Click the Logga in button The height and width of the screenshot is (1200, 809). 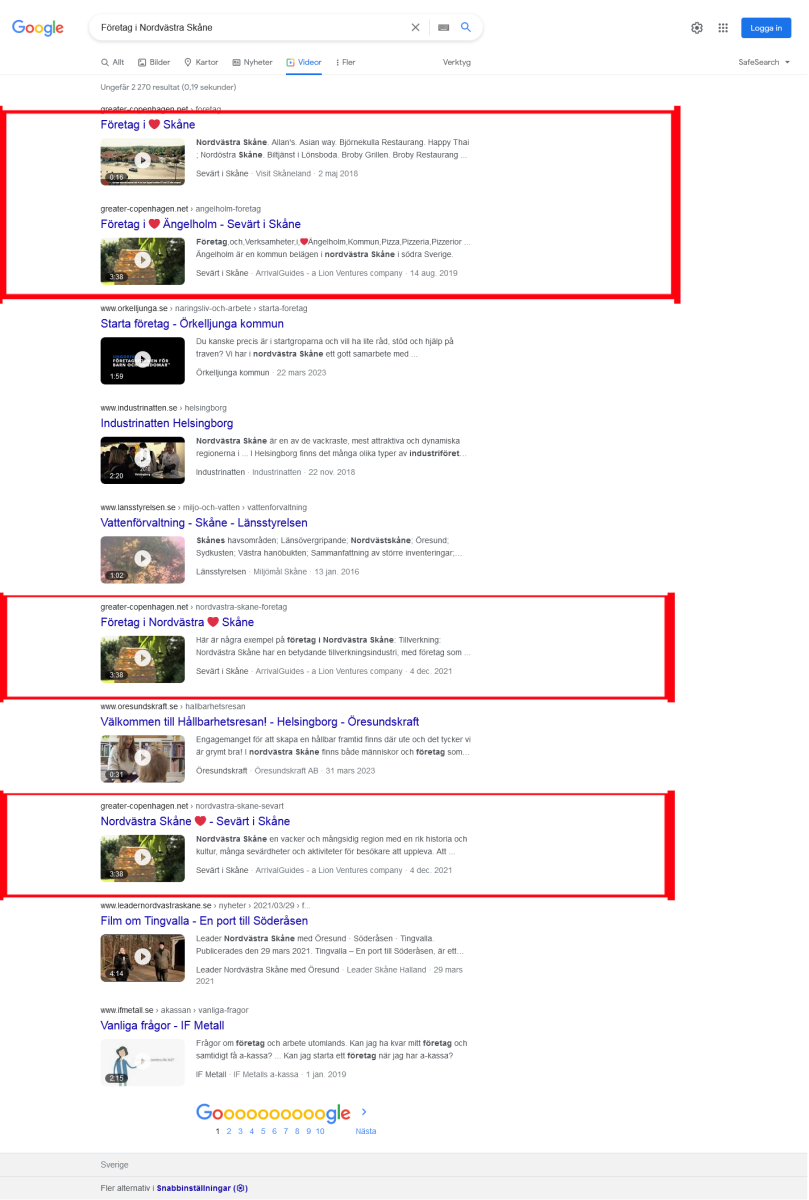(x=766, y=28)
